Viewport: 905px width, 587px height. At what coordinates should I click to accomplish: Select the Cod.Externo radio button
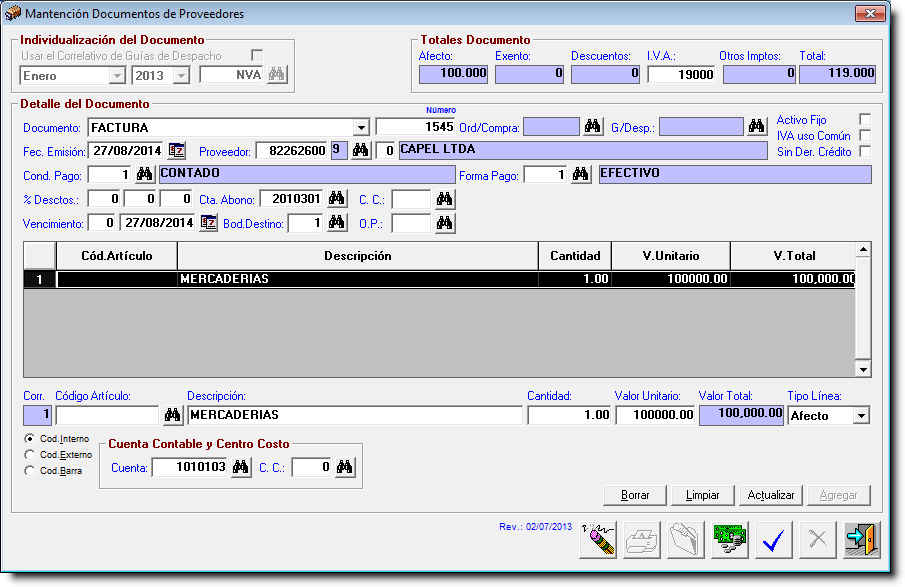pos(29,455)
